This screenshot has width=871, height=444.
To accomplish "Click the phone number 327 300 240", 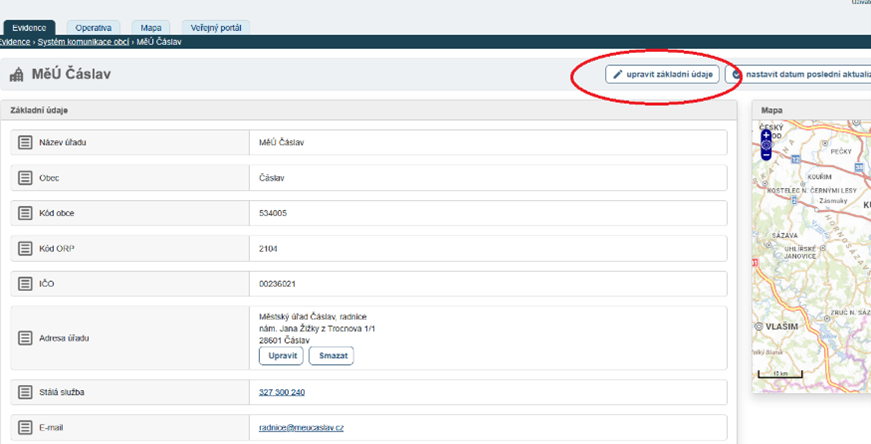I will [x=282, y=392].
